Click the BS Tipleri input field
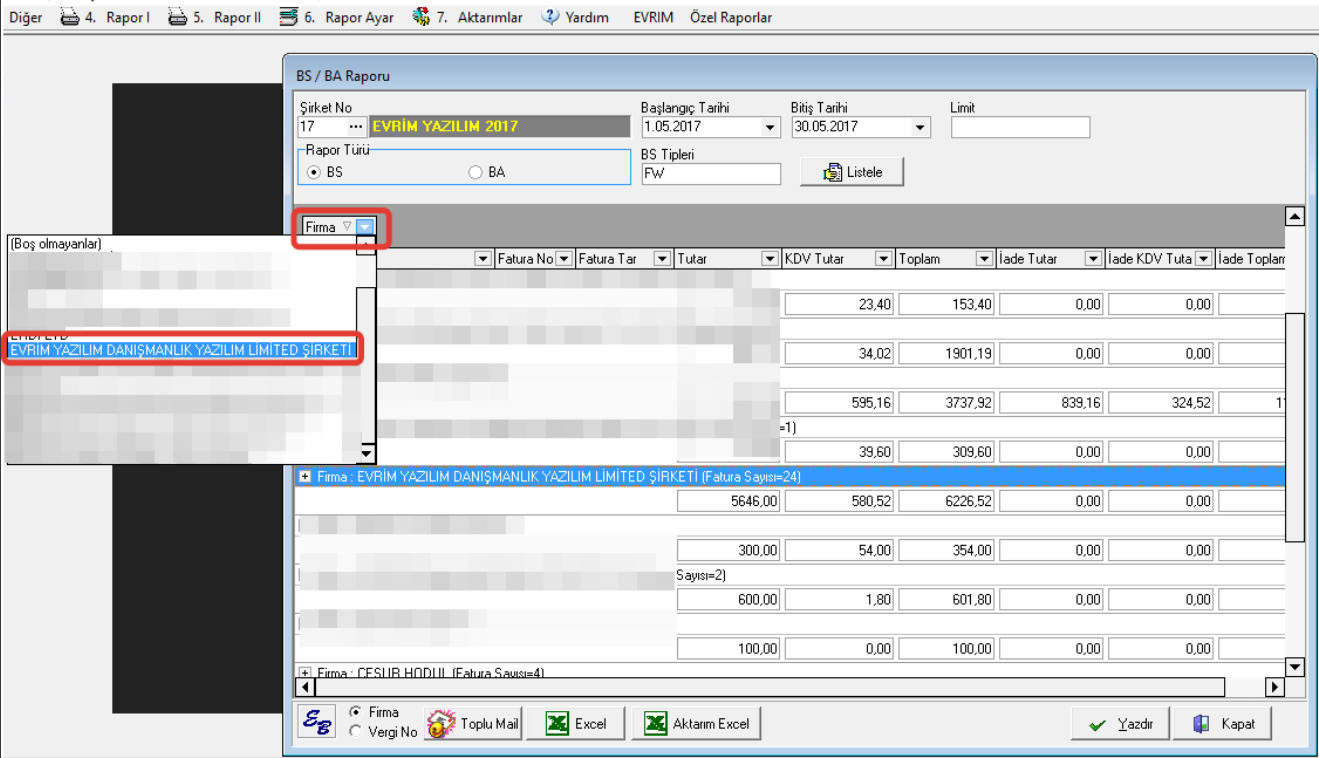Screen dimensions: 1319x758 tap(711, 174)
